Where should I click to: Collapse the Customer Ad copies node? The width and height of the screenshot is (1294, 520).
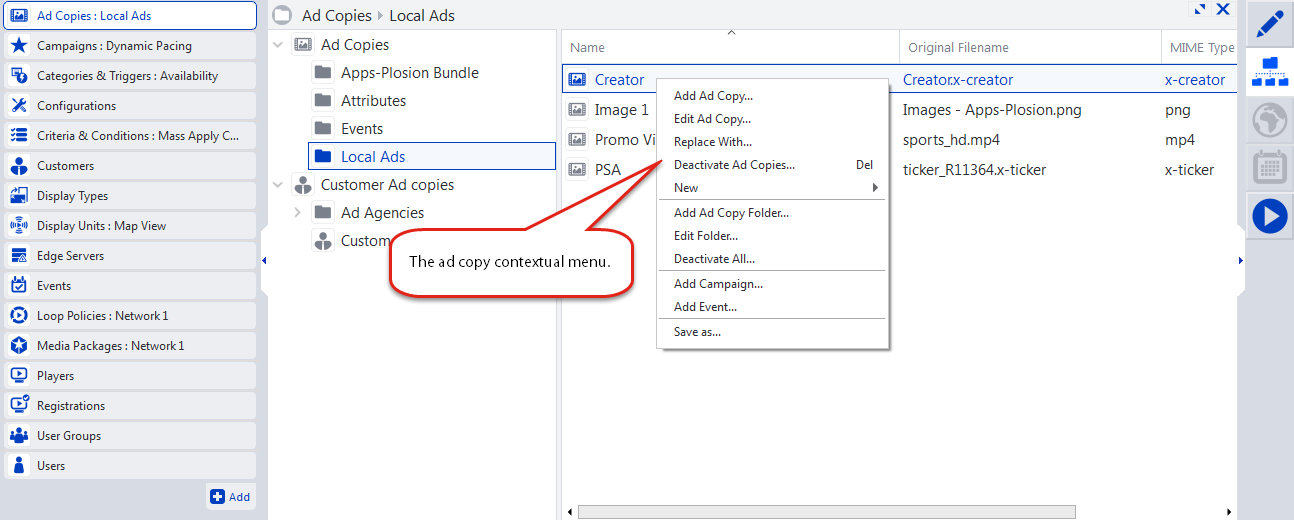coord(278,185)
